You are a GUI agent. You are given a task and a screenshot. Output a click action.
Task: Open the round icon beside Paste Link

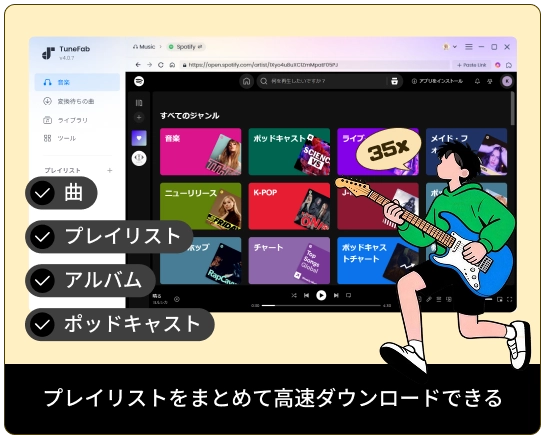point(498,65)
